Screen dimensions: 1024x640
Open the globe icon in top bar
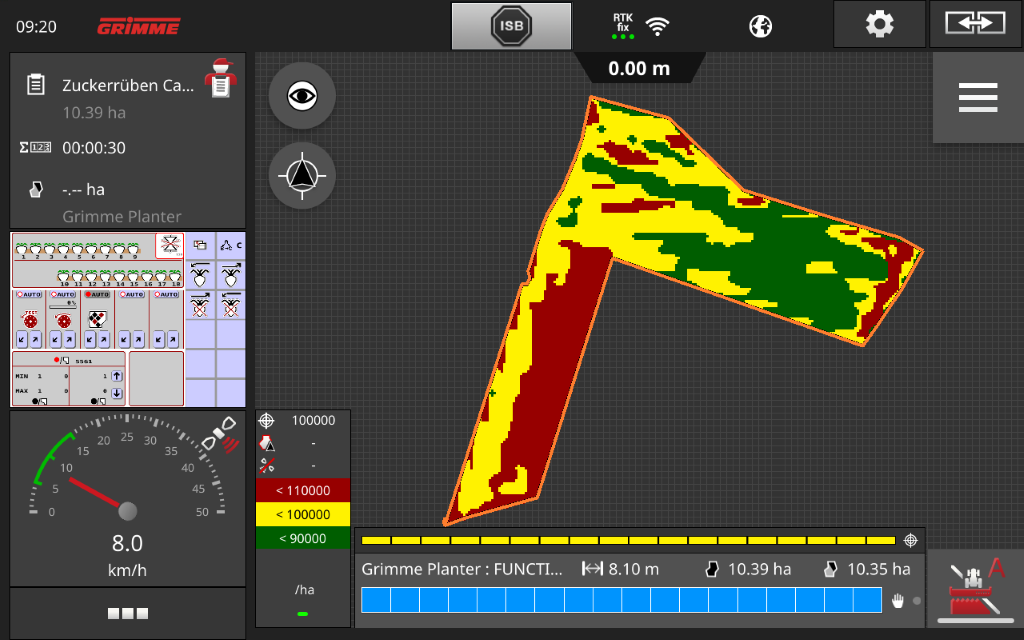(760, 26)
